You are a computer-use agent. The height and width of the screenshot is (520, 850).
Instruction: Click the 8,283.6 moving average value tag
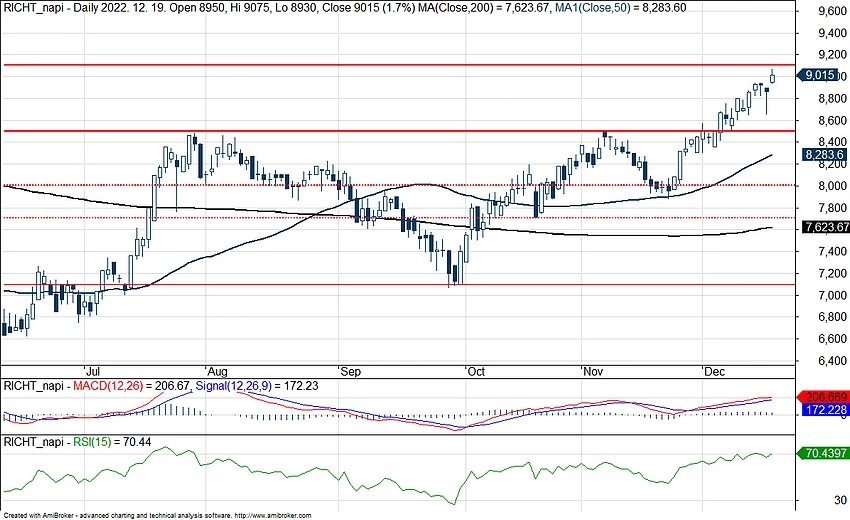[826, 155]
